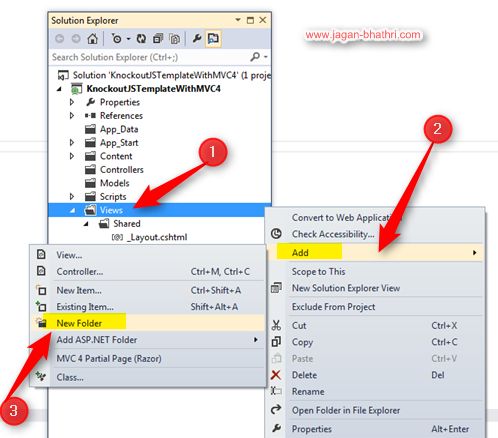This screenshot has width=498, height=438.
Task: Click the Home icon in Solution Explorer toolbar
Action: (92, 39)
